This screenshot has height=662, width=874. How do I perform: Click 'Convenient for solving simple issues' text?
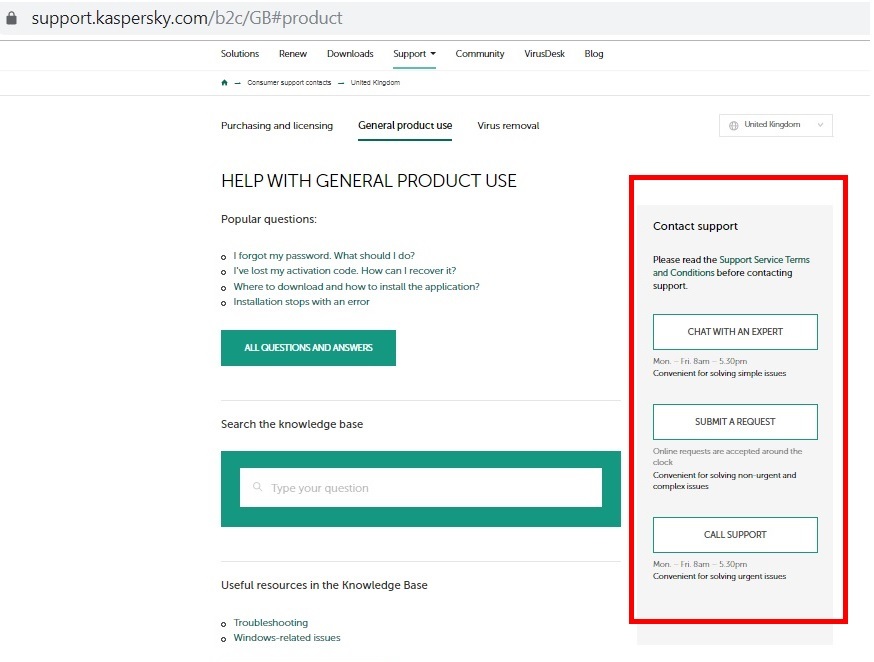pyautogui.click(x=719, y=373)
